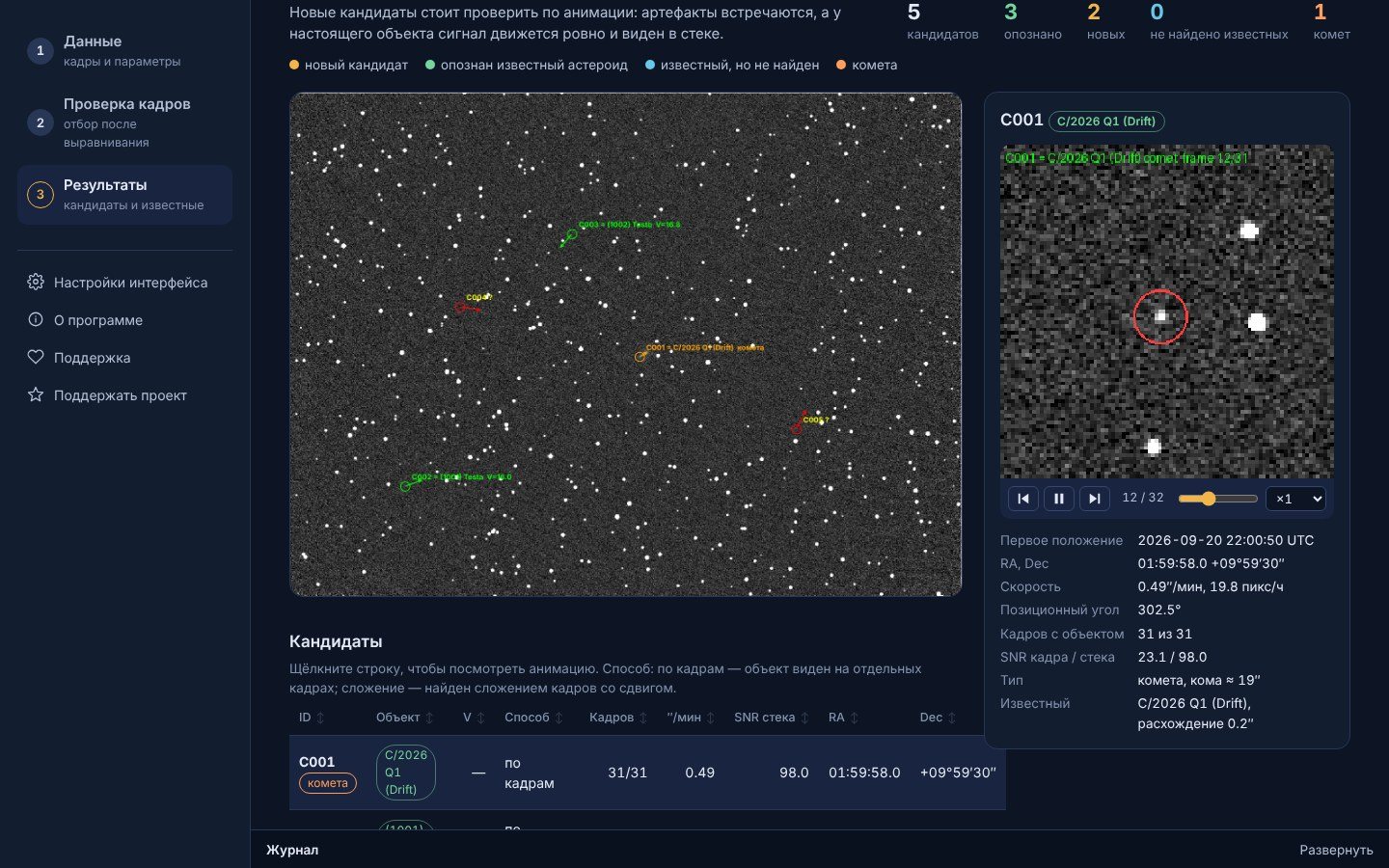Click the C/2026 Q1 (Drift) badge in table
Viewport: 1389px width, 868px height.
click(405, 772)
